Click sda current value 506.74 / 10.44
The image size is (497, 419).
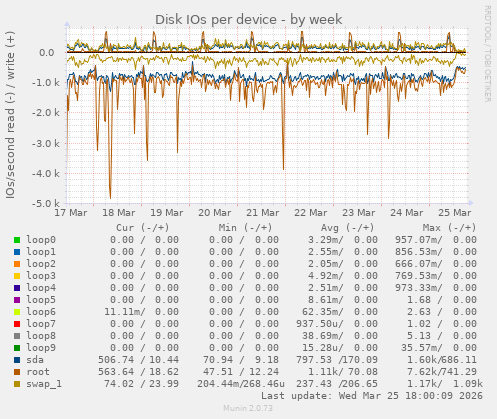[x=138, y=360]
